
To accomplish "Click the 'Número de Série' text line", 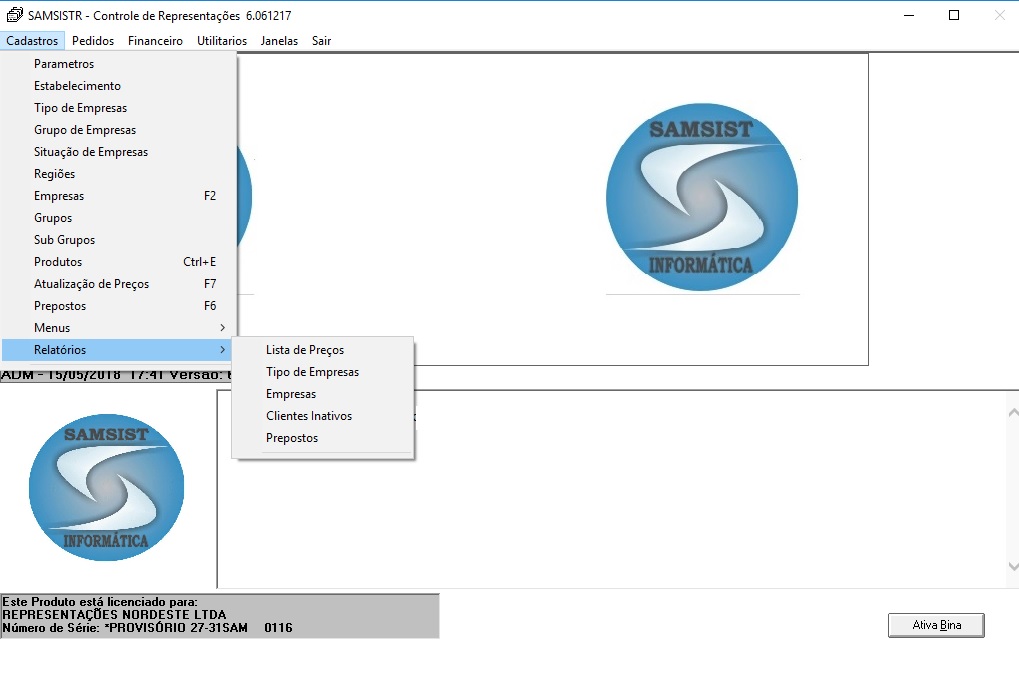I will click(148, 628).
